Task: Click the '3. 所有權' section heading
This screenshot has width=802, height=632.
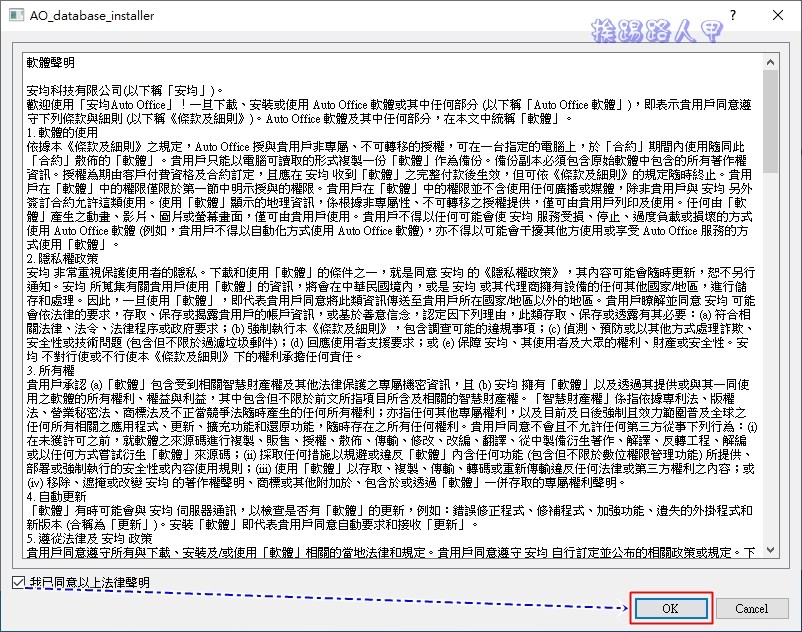Action: tap(51, 370)
